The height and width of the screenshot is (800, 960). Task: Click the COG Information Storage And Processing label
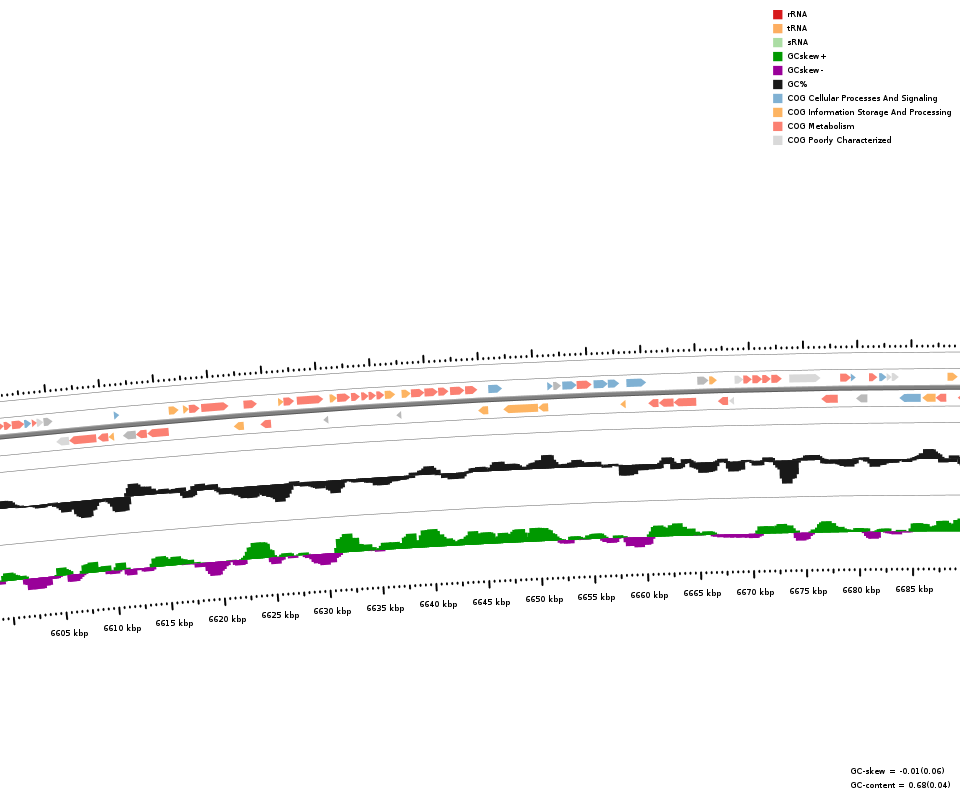tap(869, 112)
